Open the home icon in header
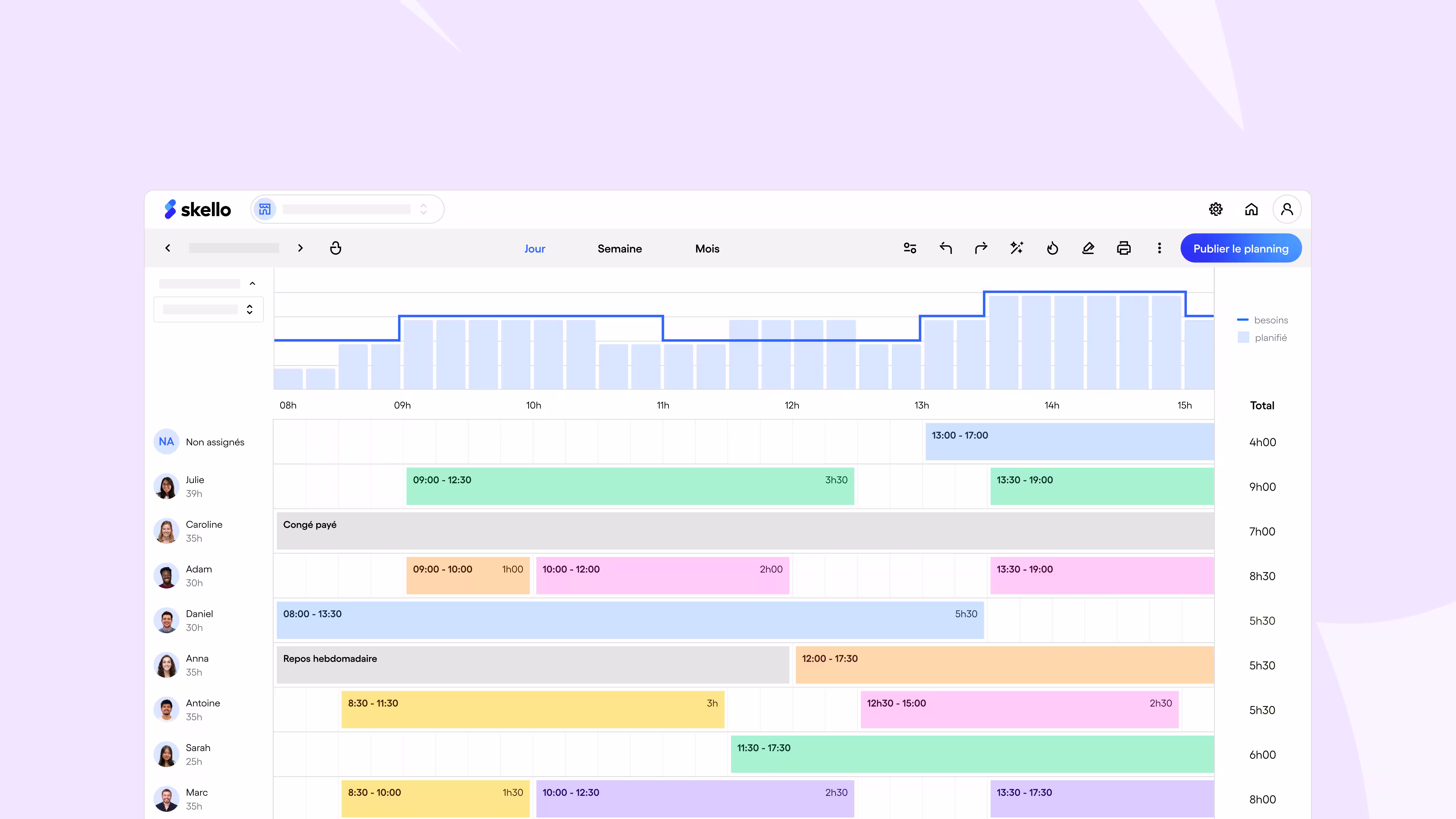Image resolution: width=1456 pixels, height=819 pixels. coord(1251,209)
